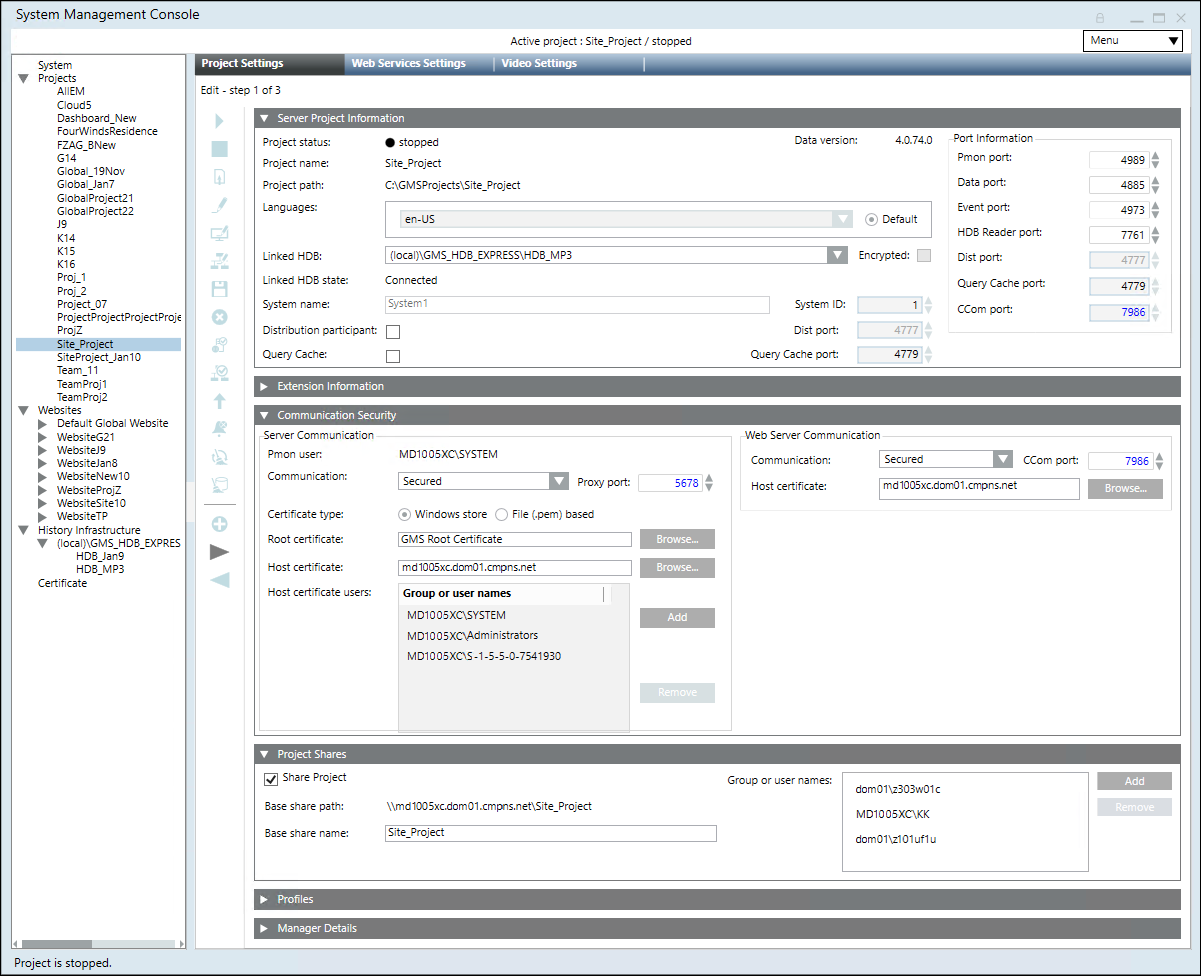Click the Cancel X circle icon
This screenshot has height=976, width=1201.
point(220,317)
